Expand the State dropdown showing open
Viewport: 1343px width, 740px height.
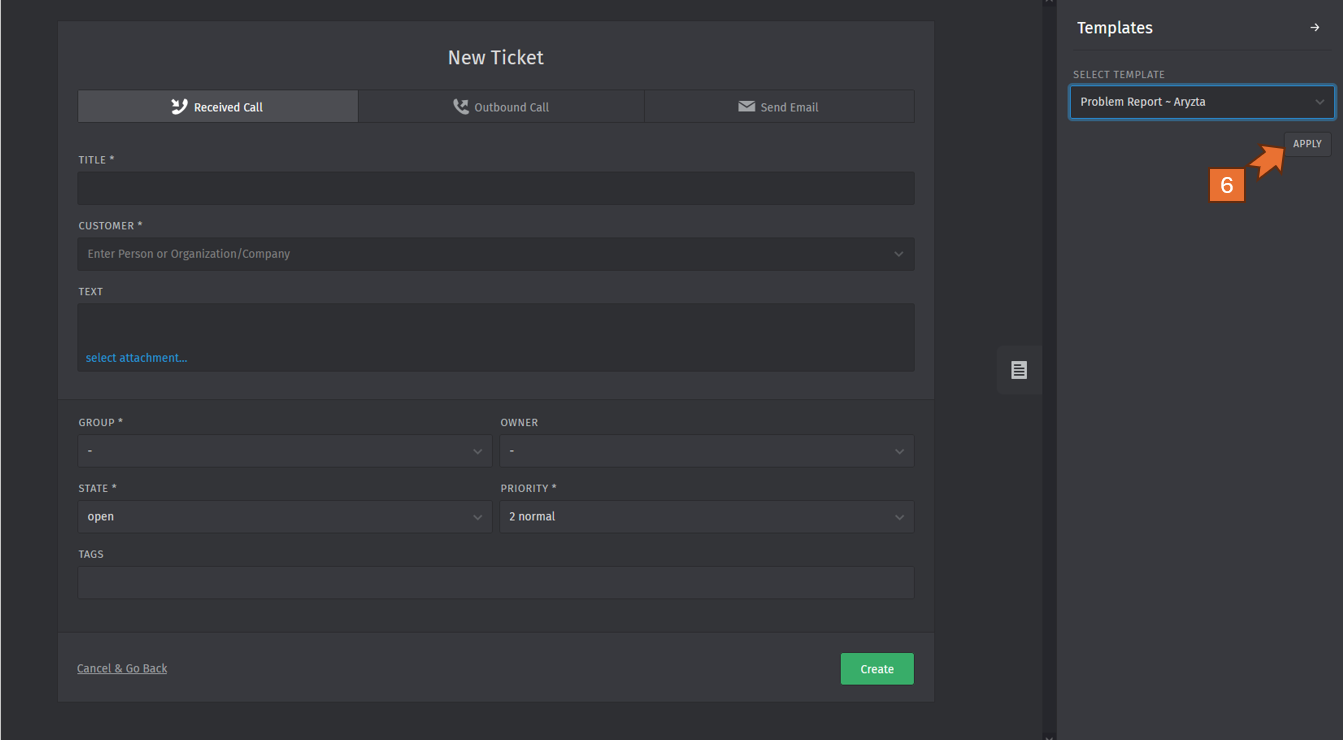tap(285, 517)
